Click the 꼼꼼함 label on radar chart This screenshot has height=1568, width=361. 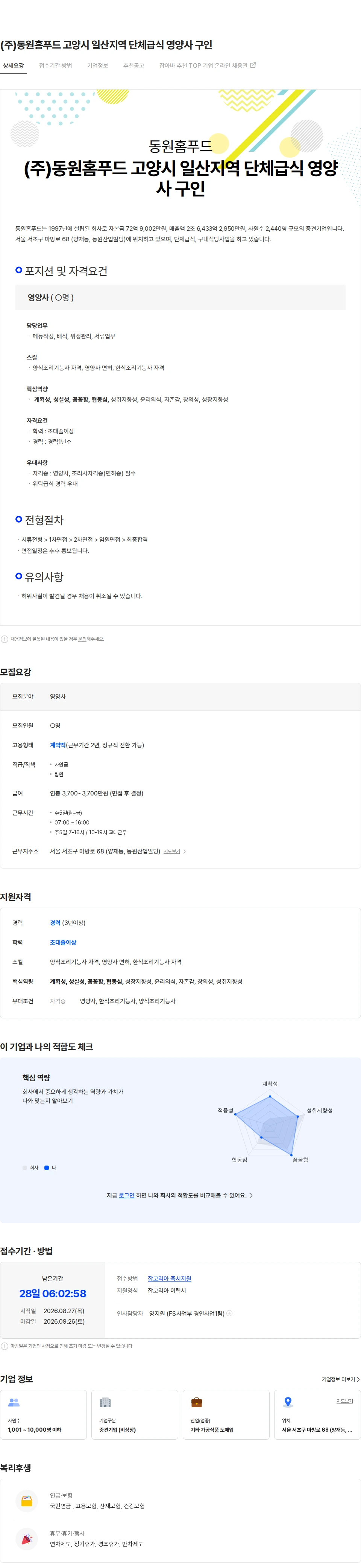coord(300,1160)
